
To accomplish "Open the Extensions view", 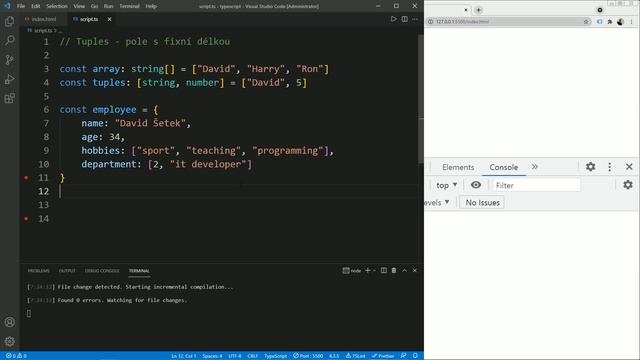I will (x=9, y=98).
